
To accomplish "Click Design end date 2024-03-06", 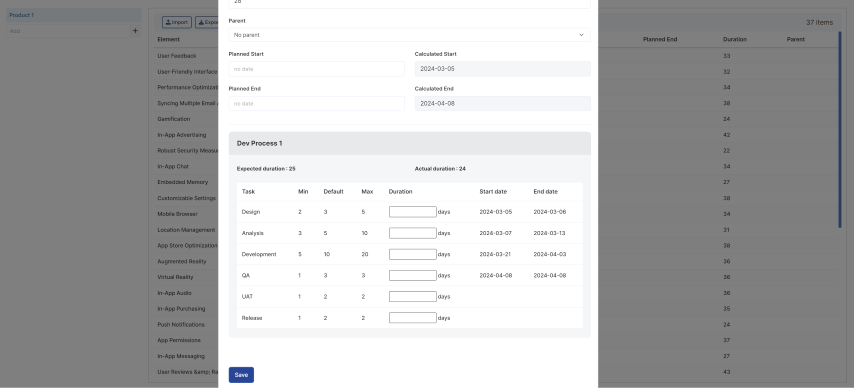I will pos(550,212).
